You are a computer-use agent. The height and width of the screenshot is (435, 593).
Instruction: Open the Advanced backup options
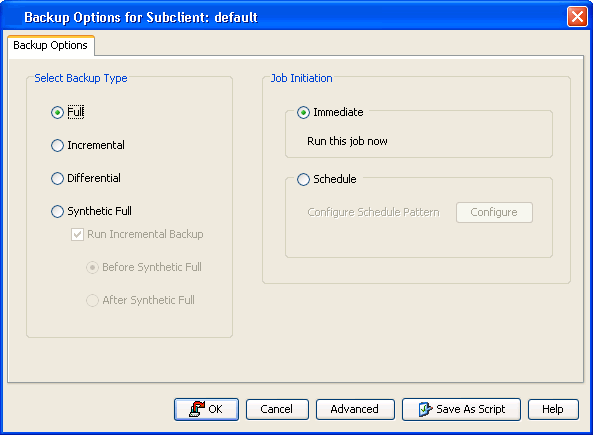click(x=355, y=409)
